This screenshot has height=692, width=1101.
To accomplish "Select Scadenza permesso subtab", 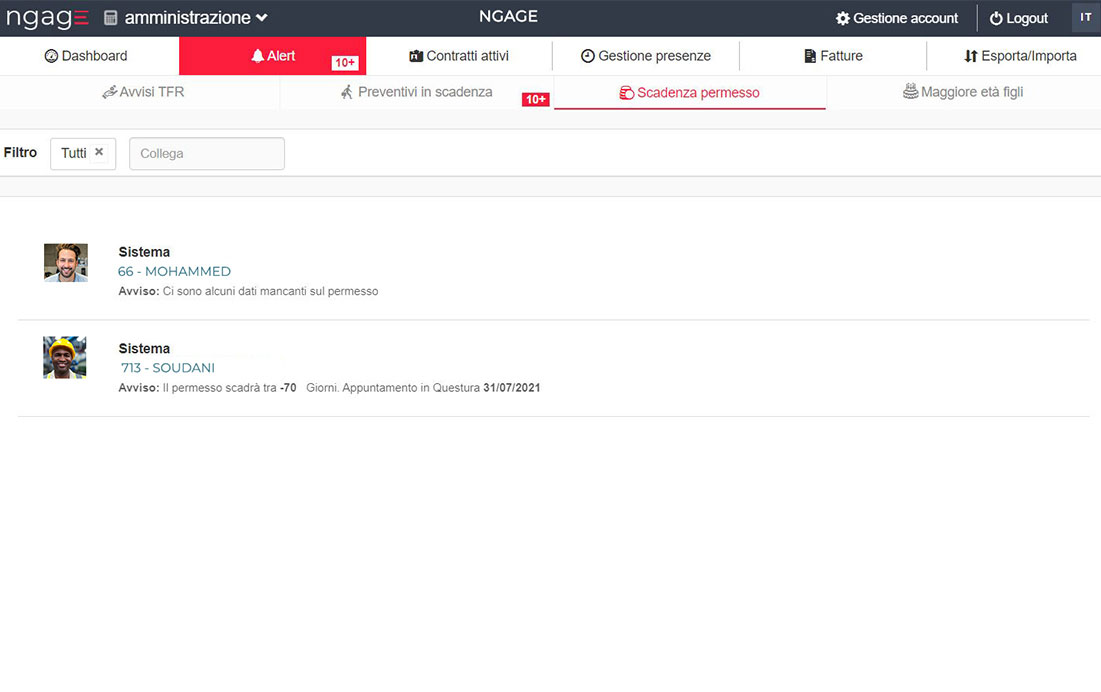I will coord(689,93).
